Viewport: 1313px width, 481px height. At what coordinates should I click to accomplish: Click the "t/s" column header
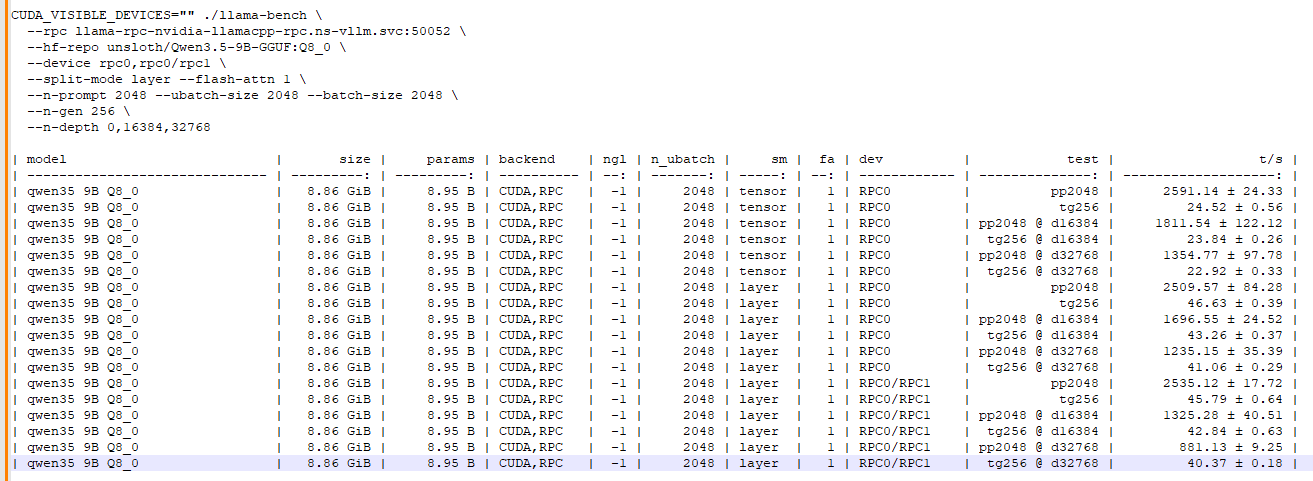point(1270,159)
